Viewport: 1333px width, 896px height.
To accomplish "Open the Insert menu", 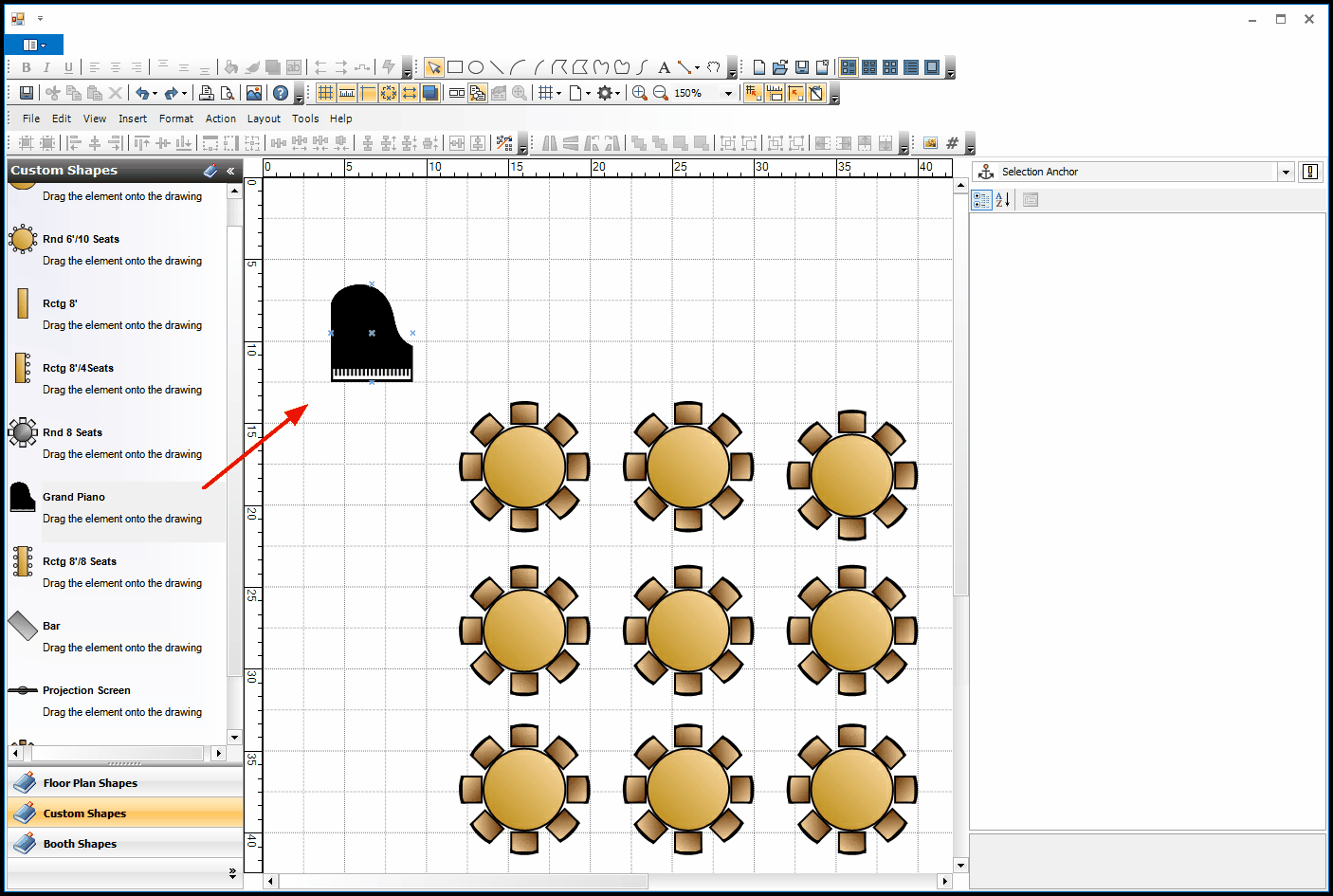I will (133, 119).
